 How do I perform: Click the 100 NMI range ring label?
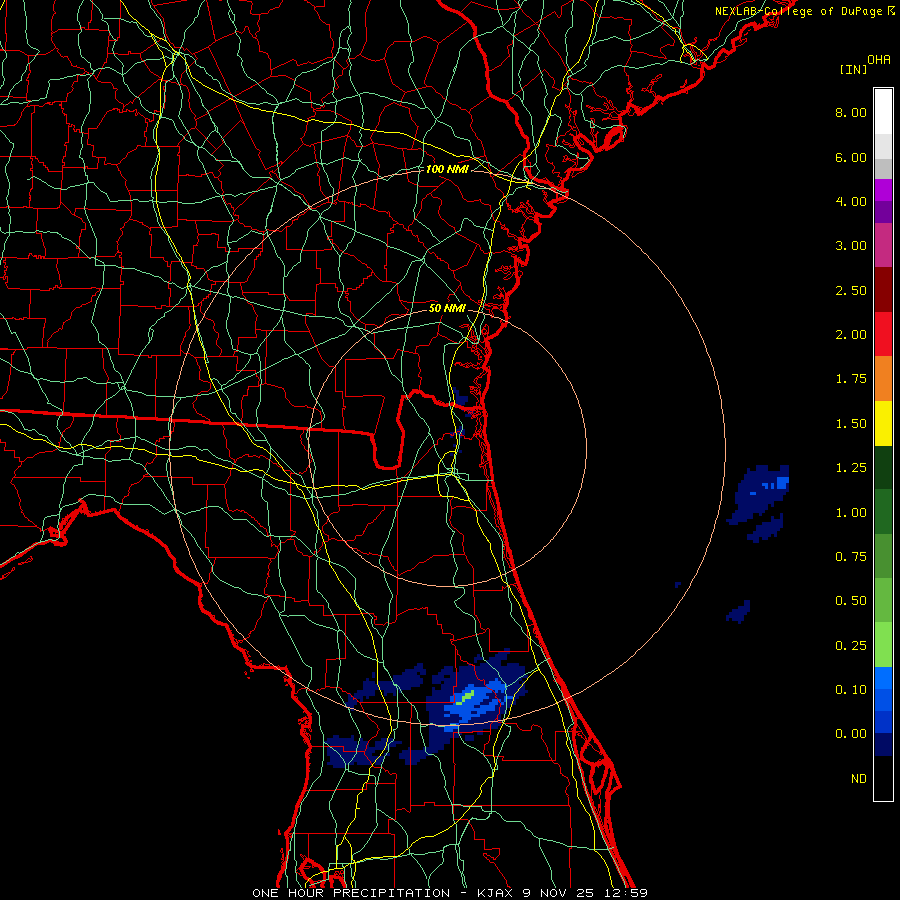(447, 169)
